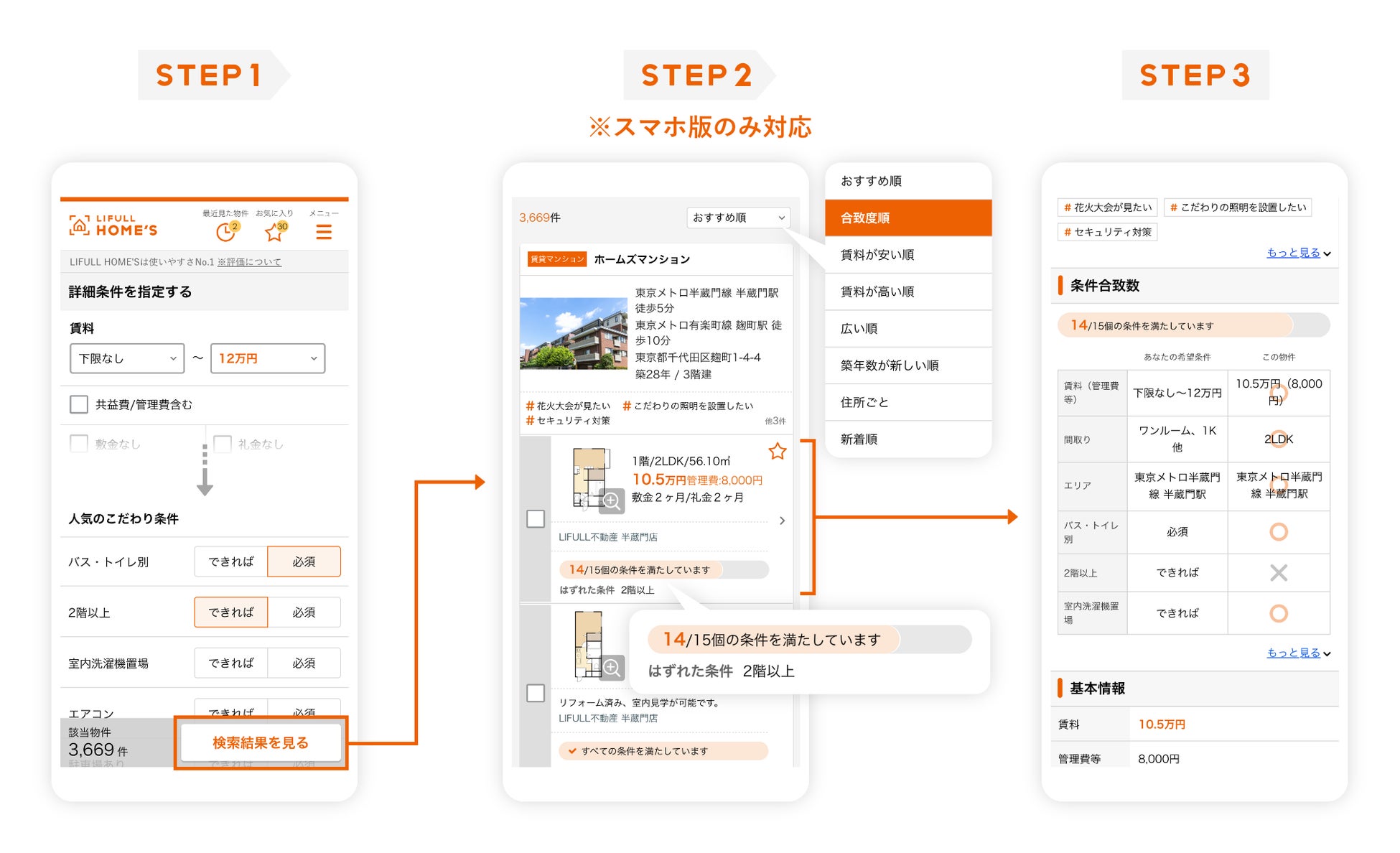1400x853 pixels.
Task: Check the 共益費/管理費含む checkbox
Action: [x=79, y=404]
